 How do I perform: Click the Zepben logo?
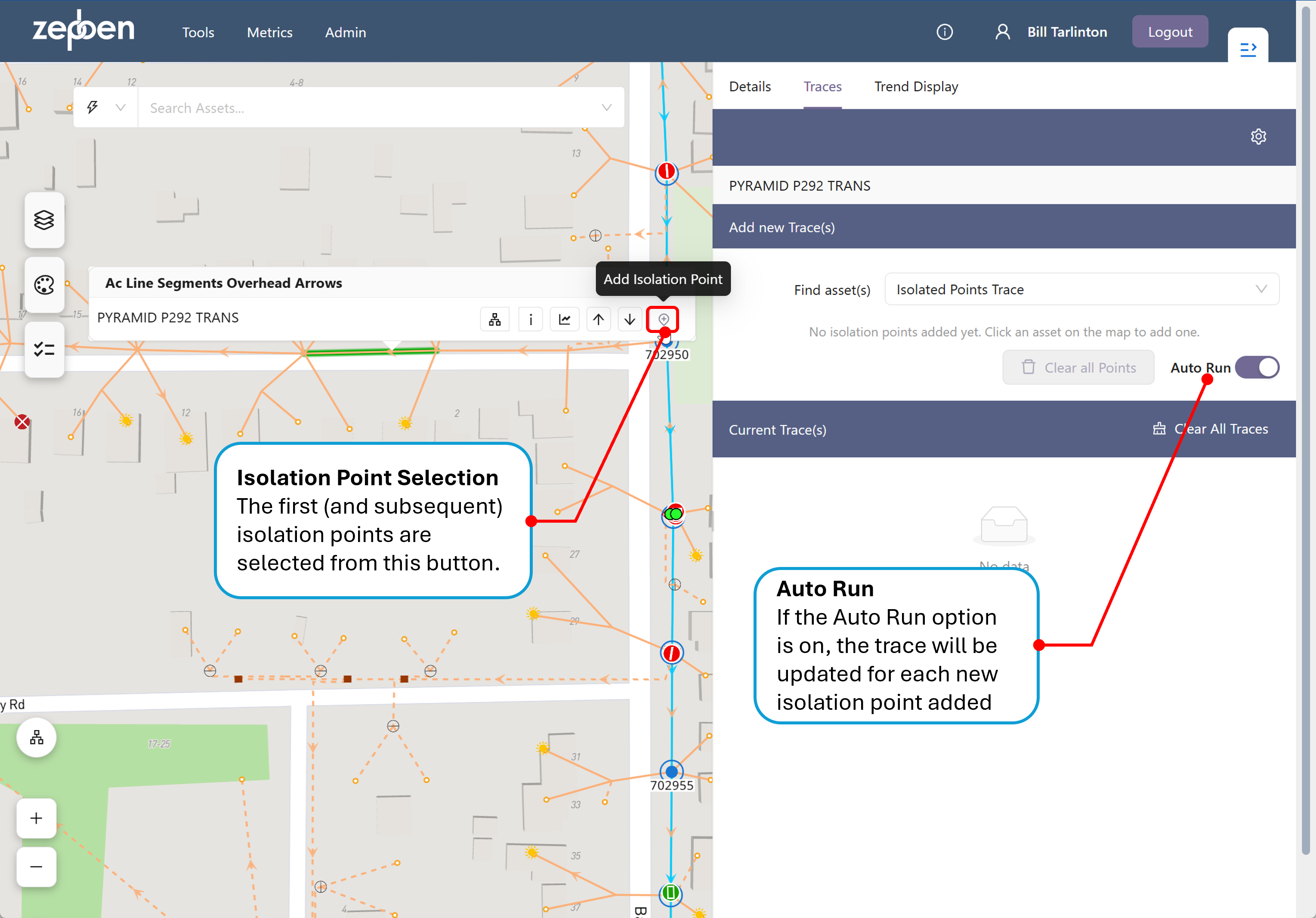83,29
